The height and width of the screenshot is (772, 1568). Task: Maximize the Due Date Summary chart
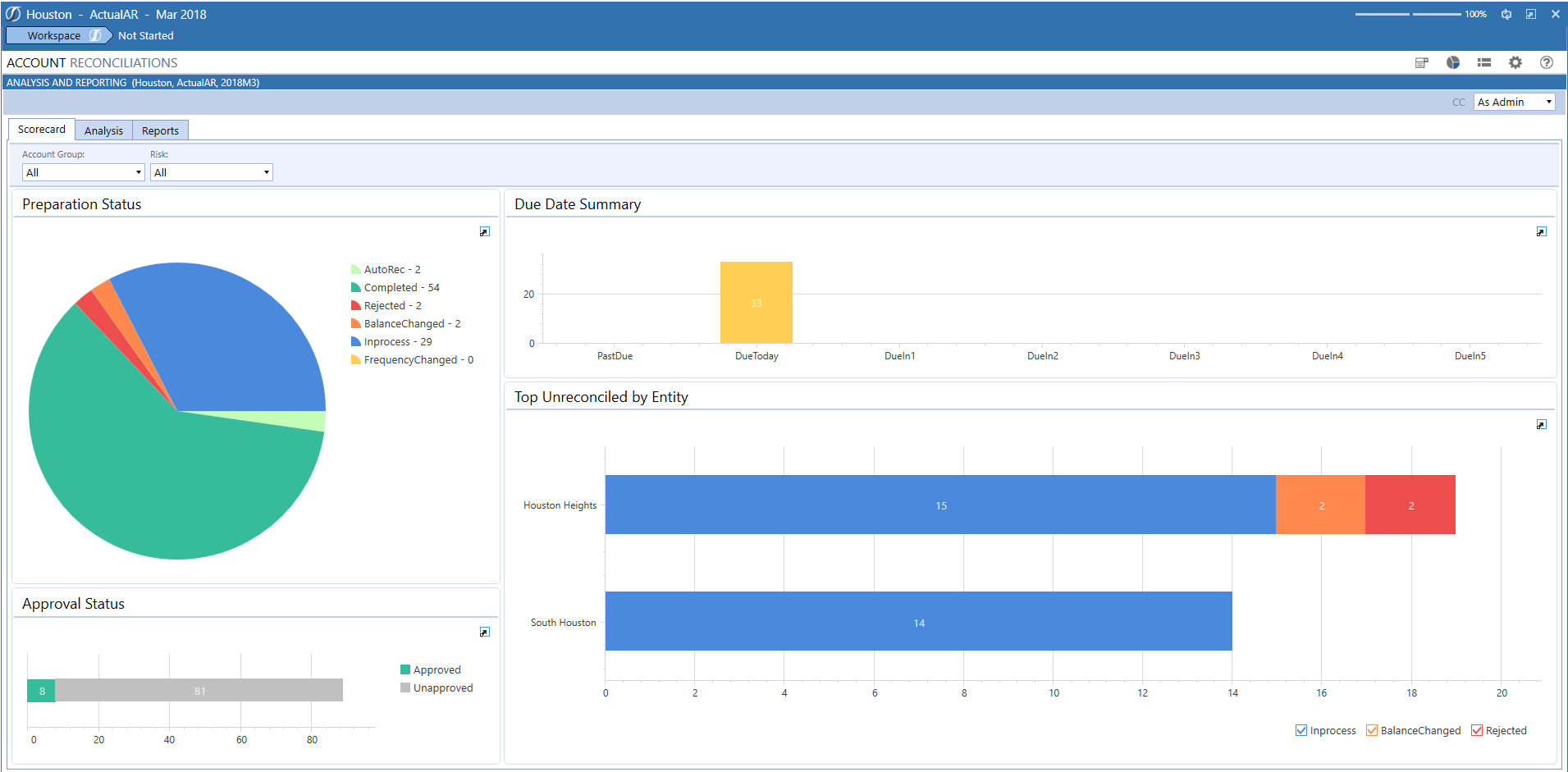1542,232
